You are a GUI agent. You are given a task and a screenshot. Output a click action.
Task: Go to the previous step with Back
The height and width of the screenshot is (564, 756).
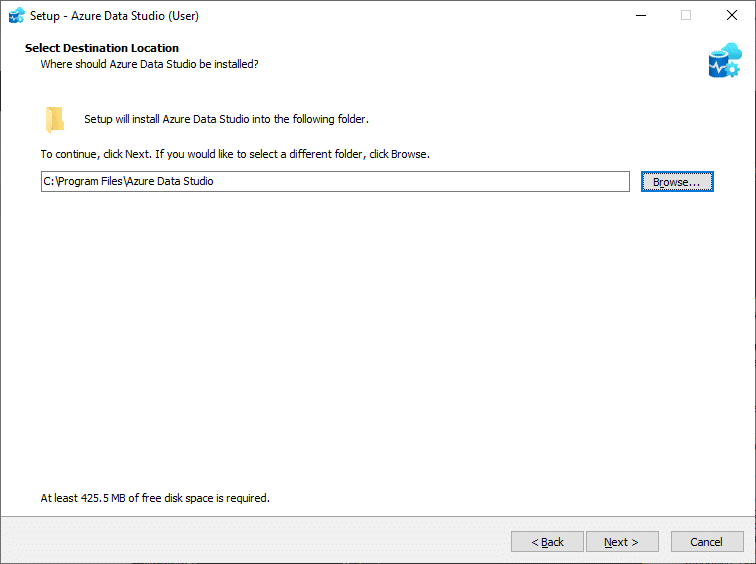click(x=547, y=542)
